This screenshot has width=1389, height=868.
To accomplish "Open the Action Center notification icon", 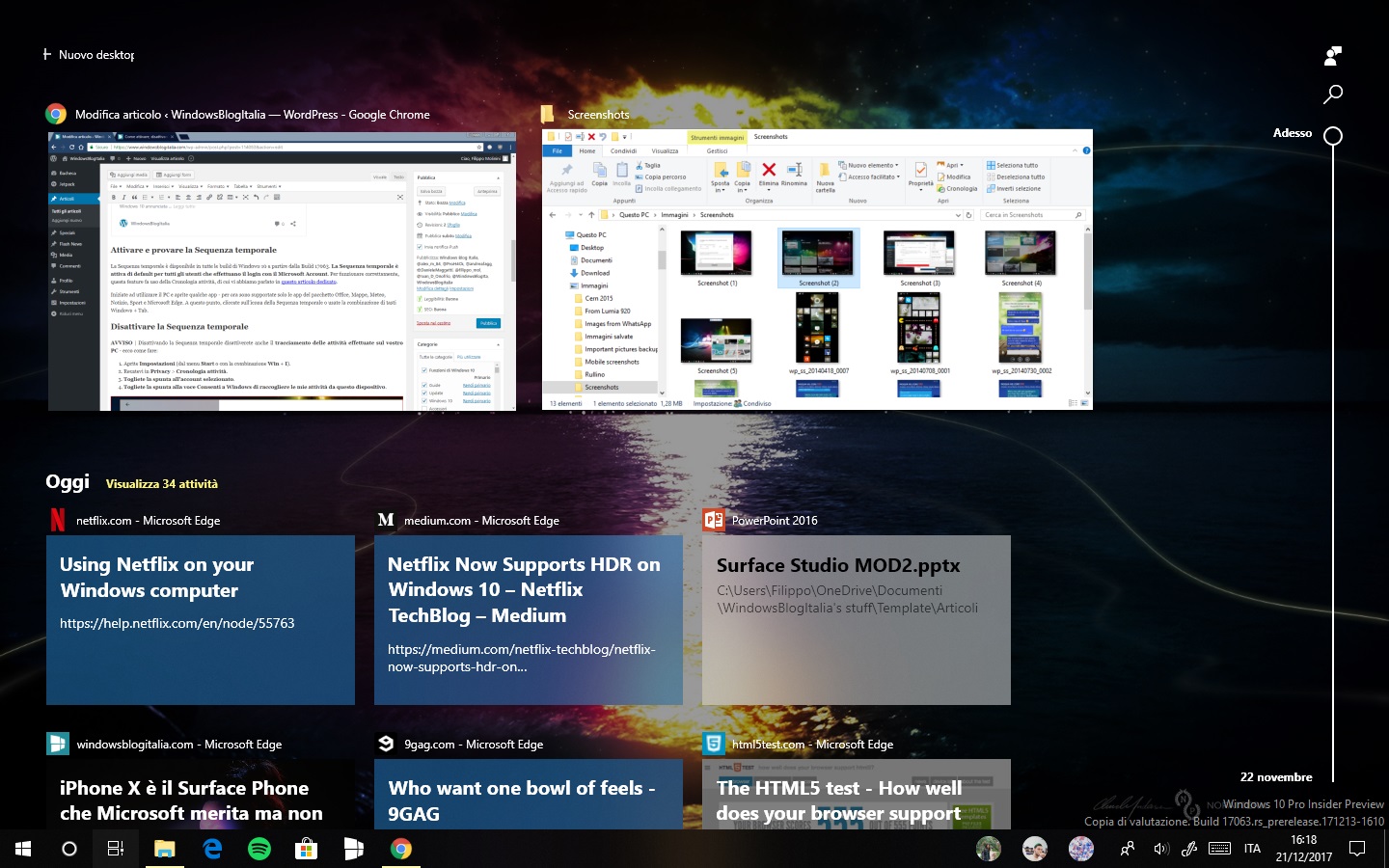I will 1357,849.
